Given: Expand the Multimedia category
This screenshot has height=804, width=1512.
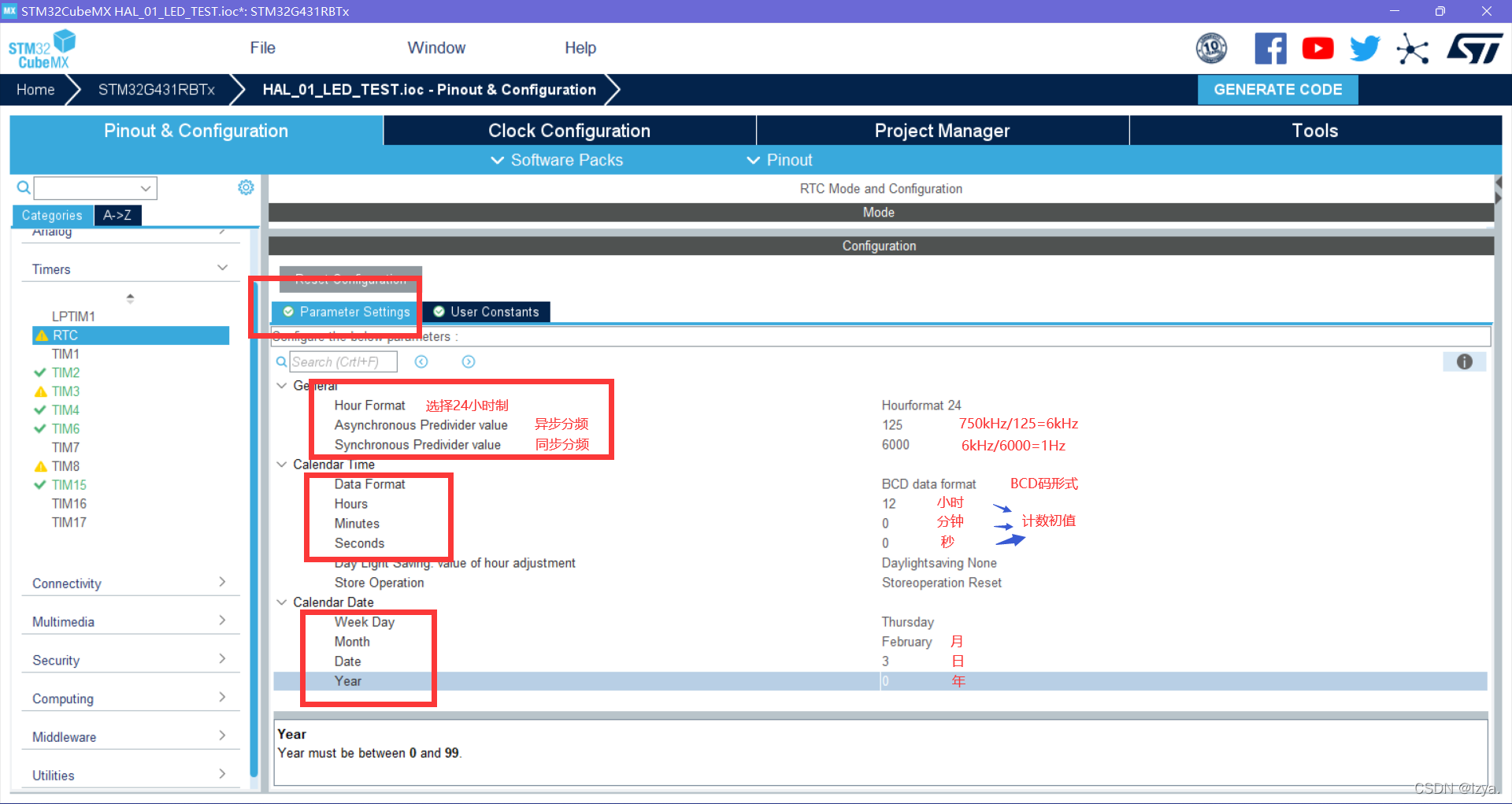Looking at the screenshot, I should coord(222,621).
